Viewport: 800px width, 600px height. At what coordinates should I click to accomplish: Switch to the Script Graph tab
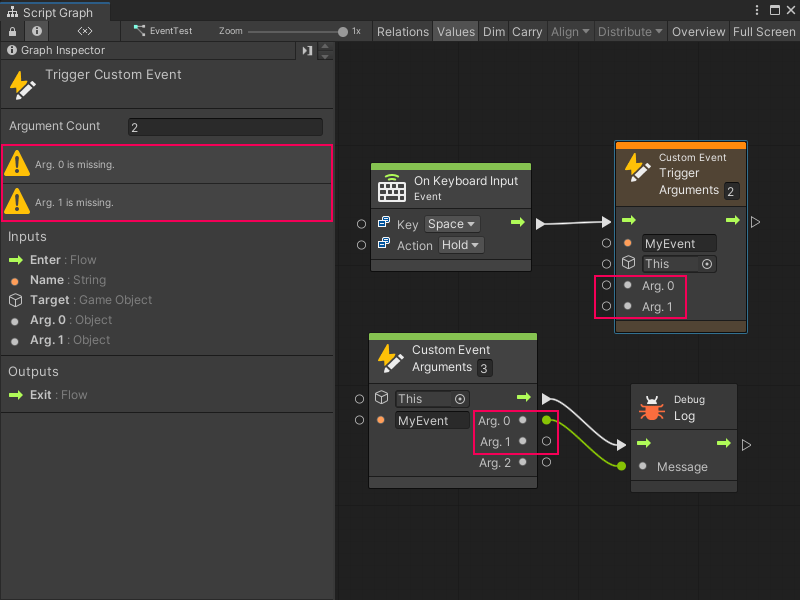coord(47,10)
